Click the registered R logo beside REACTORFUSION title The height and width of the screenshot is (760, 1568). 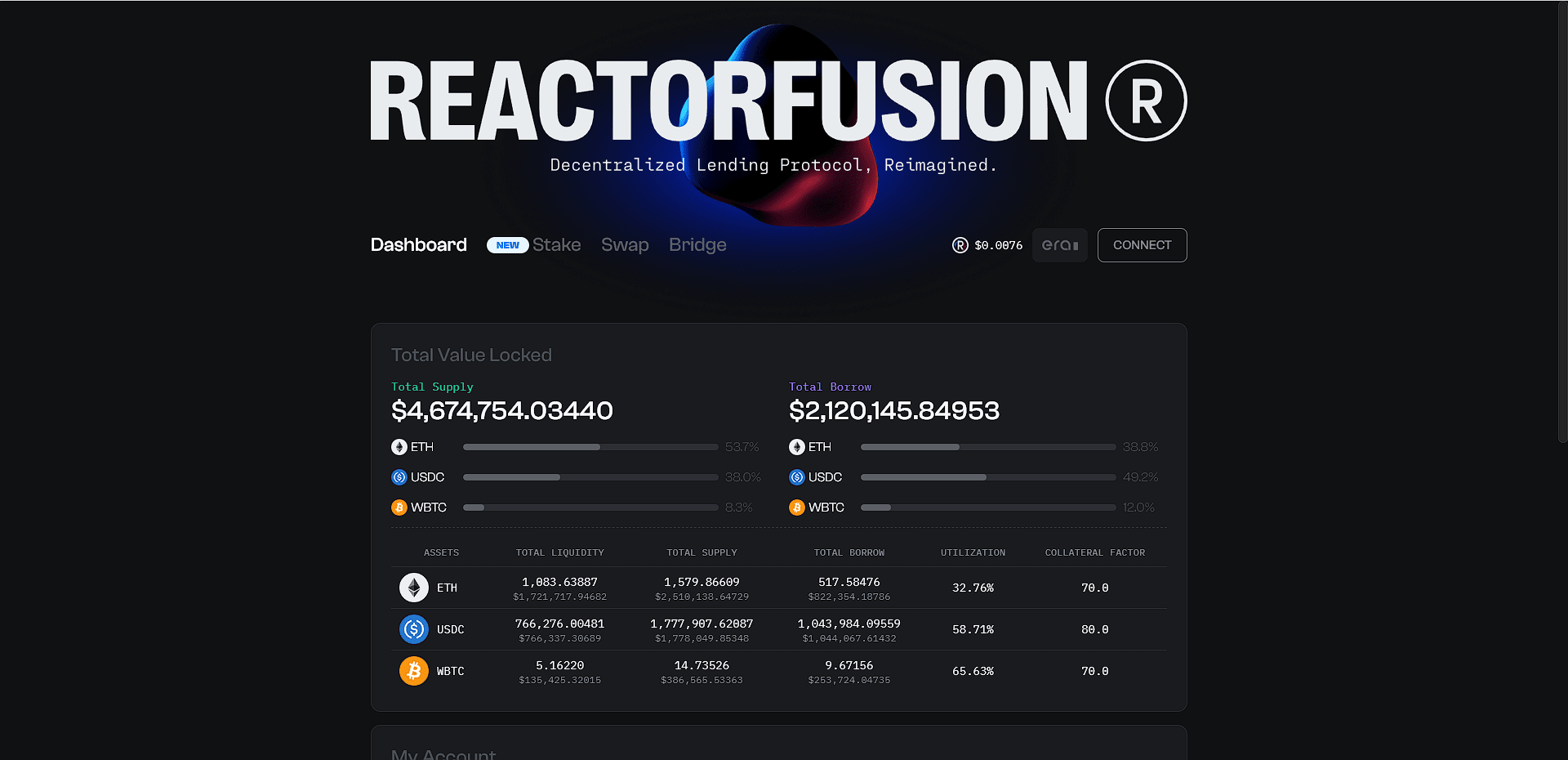pyautogui.click(x=1146, y=101)
